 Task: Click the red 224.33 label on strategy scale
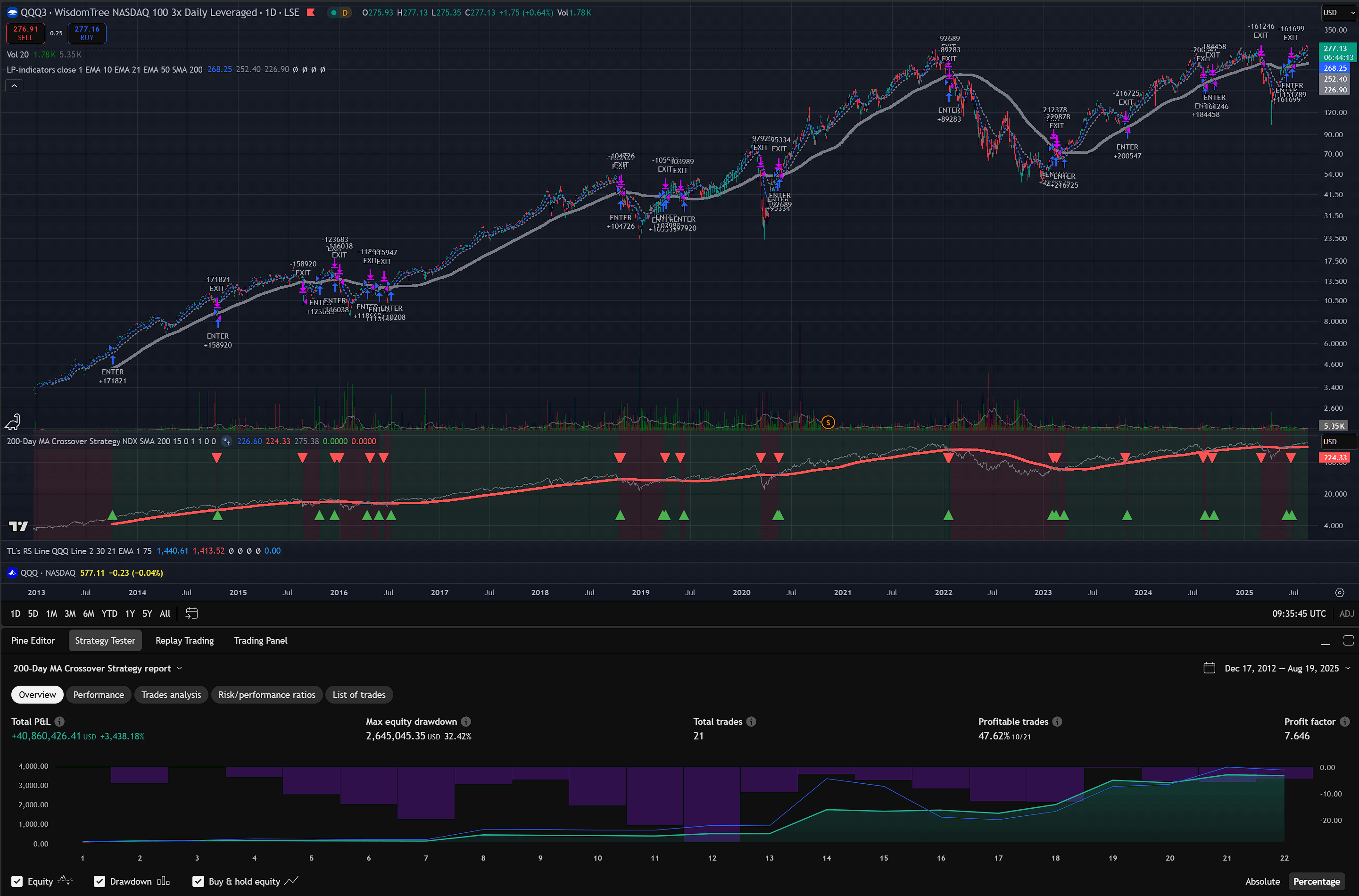[1335, 458]
